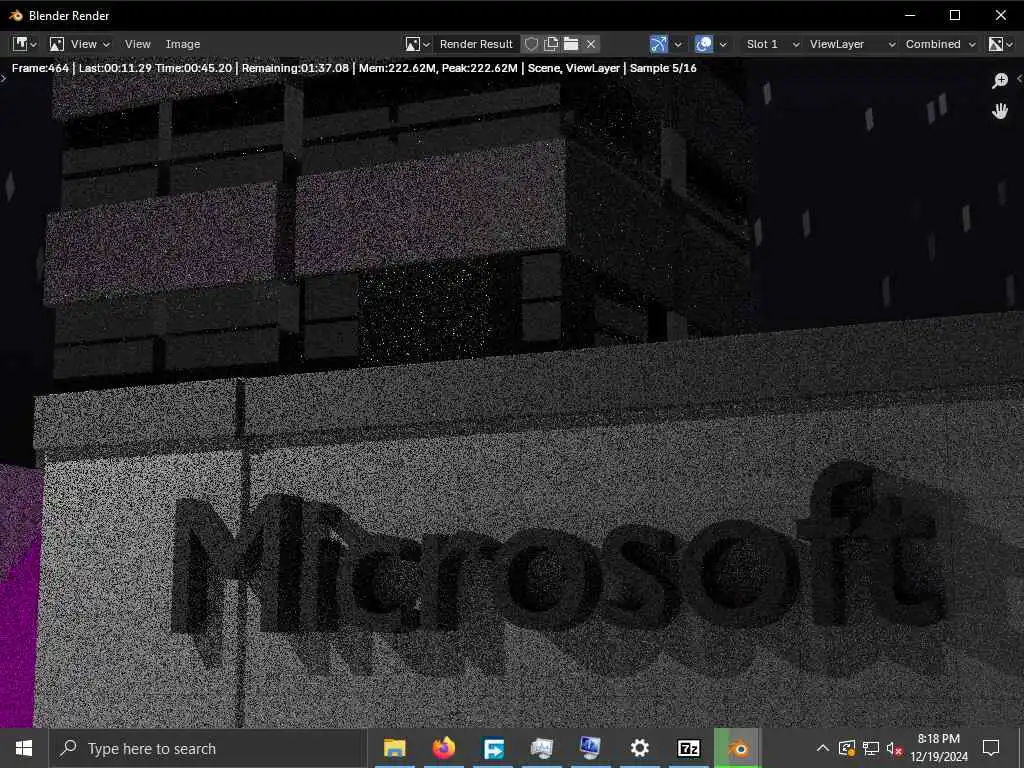Click the Blender taskbar icon
Viewport: 1024px width, 768px height.
[738, 748]
